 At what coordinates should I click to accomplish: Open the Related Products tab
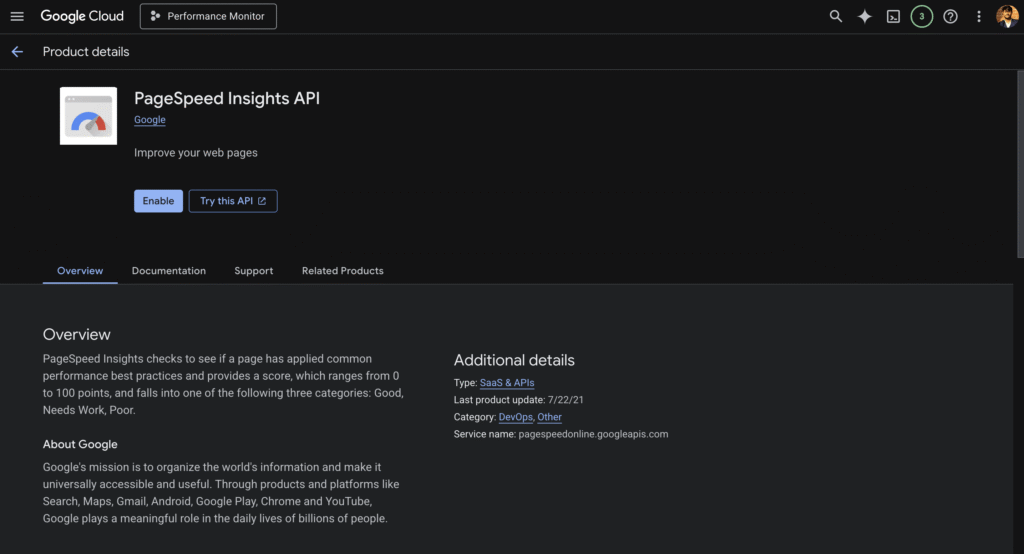pyautogui.click(x=342, y=270)
